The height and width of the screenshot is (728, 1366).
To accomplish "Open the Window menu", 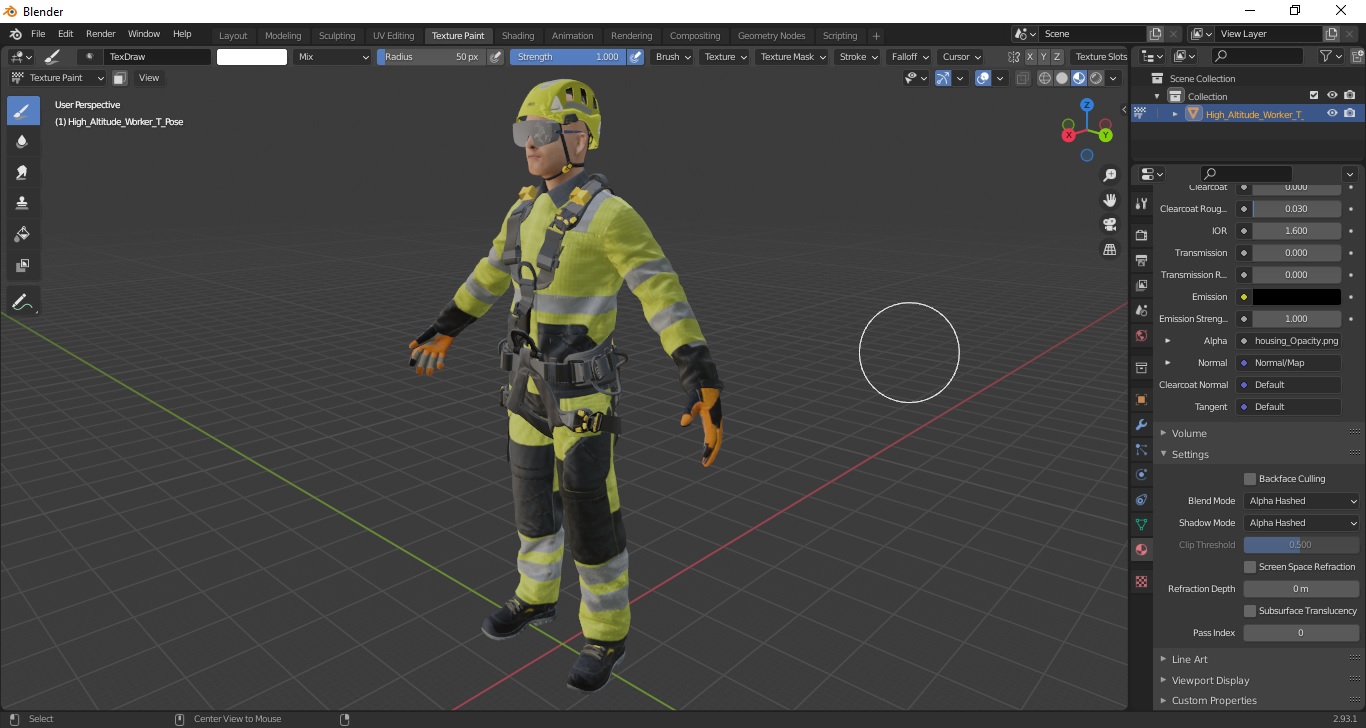I will pos(144,34).
